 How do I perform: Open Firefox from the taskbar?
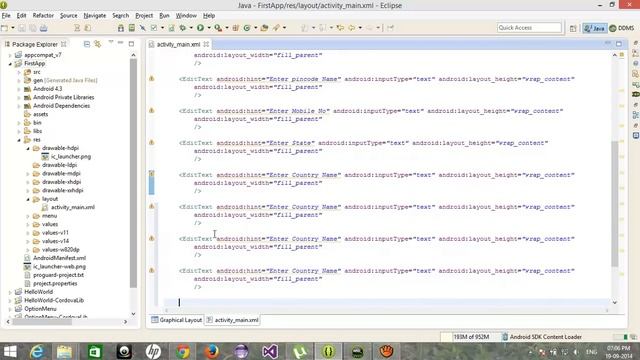pos(211,351)
